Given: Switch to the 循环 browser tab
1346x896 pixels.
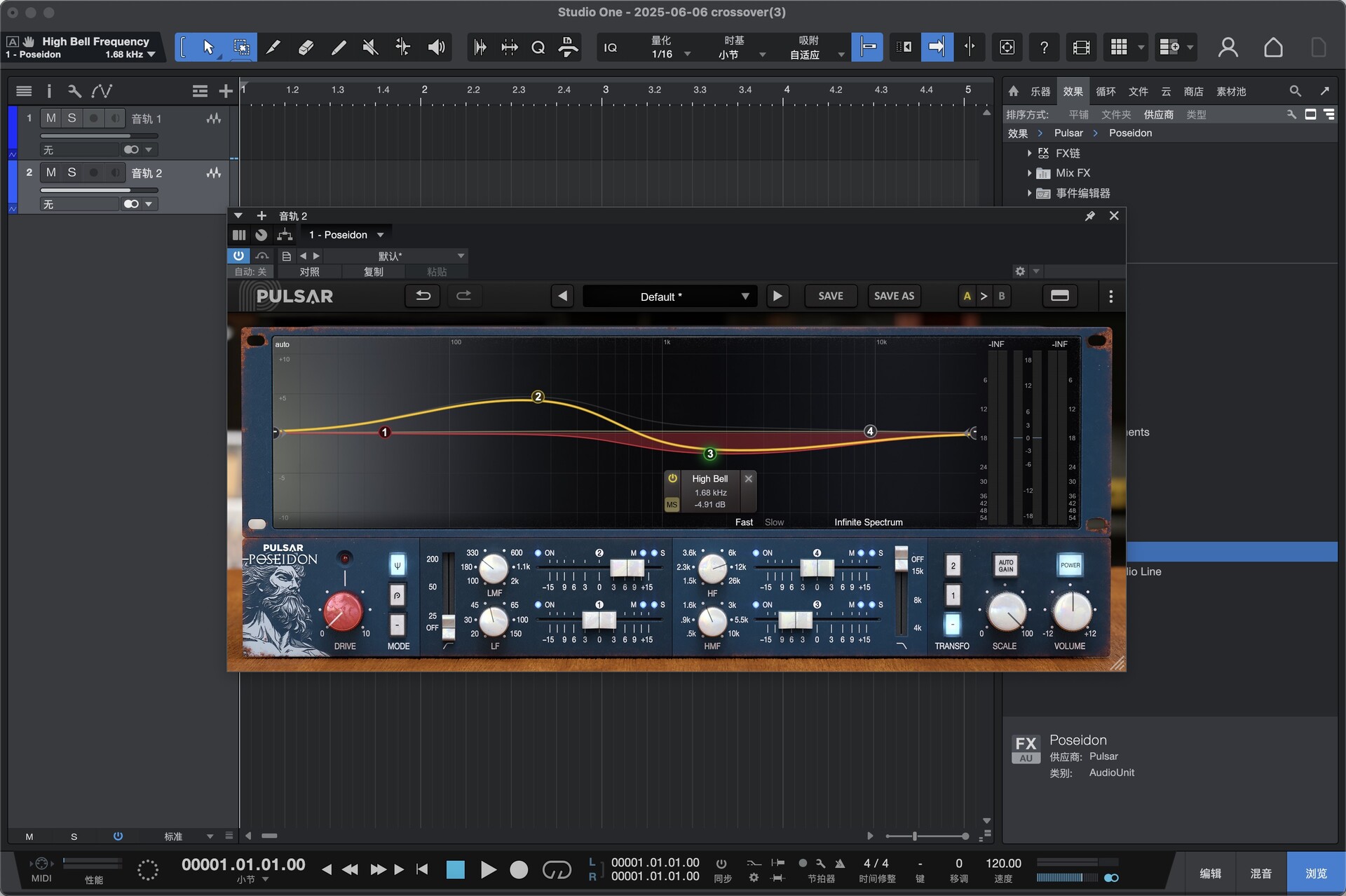Looking at the screenshot, I should [1106, 91].
